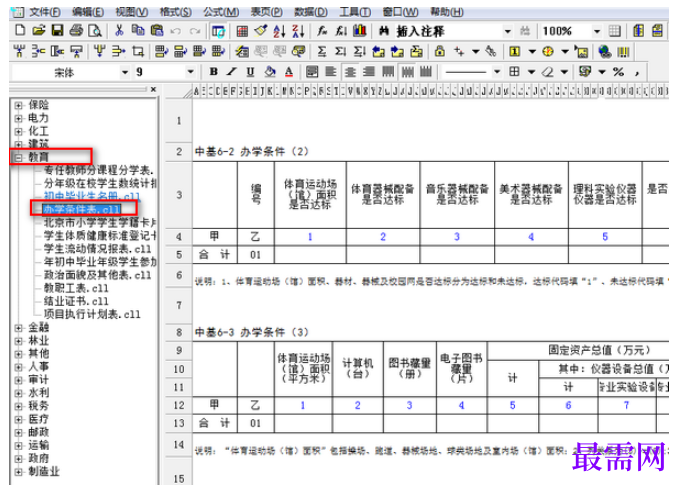684x488 pixels.
Task: Open the zoom 100% dropdown
Action: 597,31
